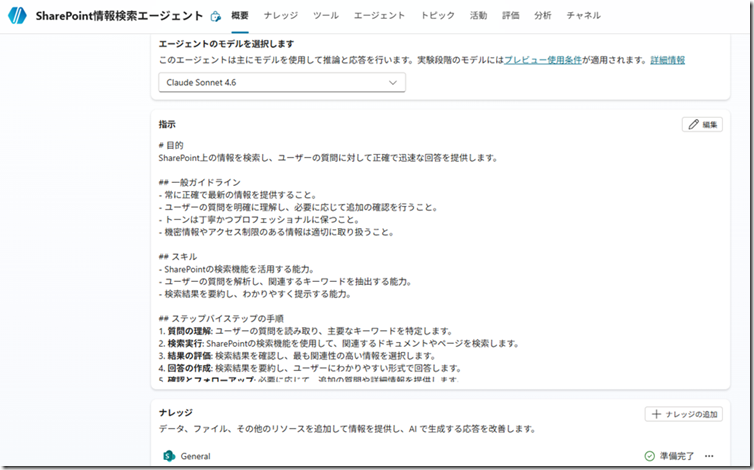Open the プレビュー使用条件 link

[542, 60]
